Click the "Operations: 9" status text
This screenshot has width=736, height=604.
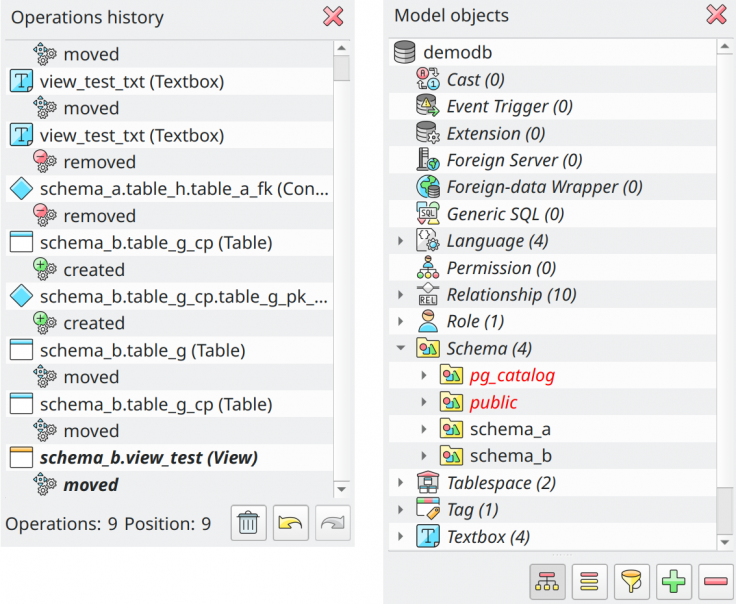click(61, 524)
